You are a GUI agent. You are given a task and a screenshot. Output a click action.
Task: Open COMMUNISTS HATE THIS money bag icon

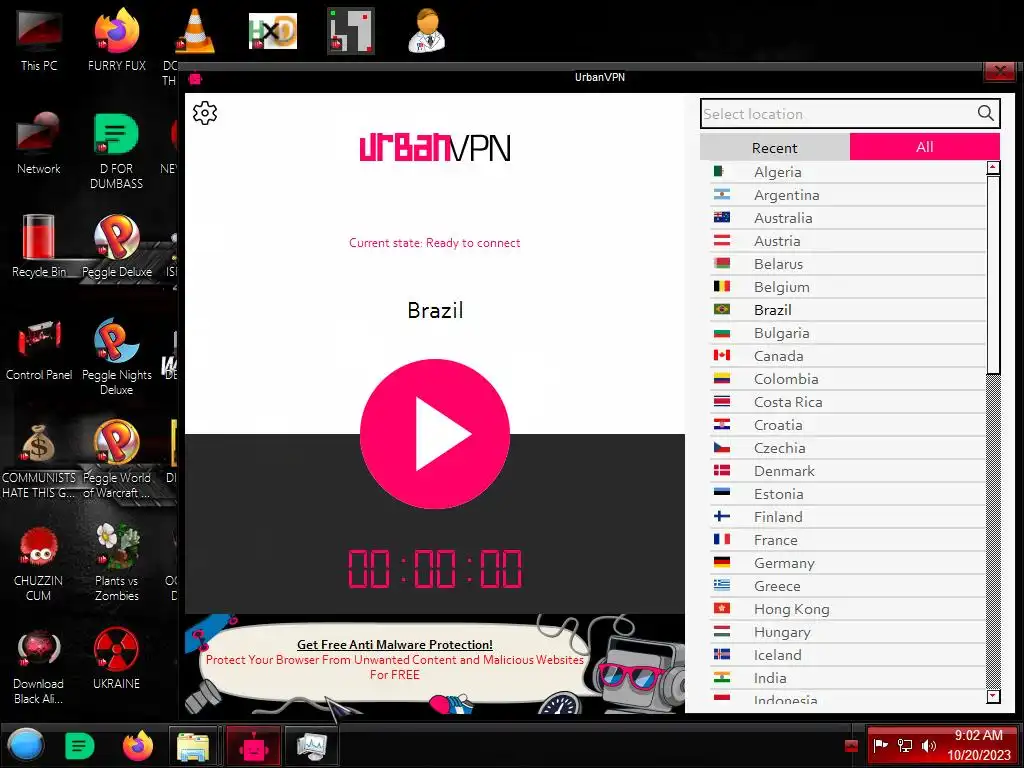39,460
